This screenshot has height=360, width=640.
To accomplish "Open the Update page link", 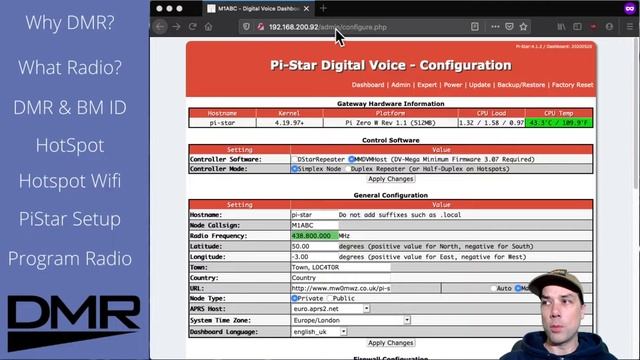I will coord(480,85).
